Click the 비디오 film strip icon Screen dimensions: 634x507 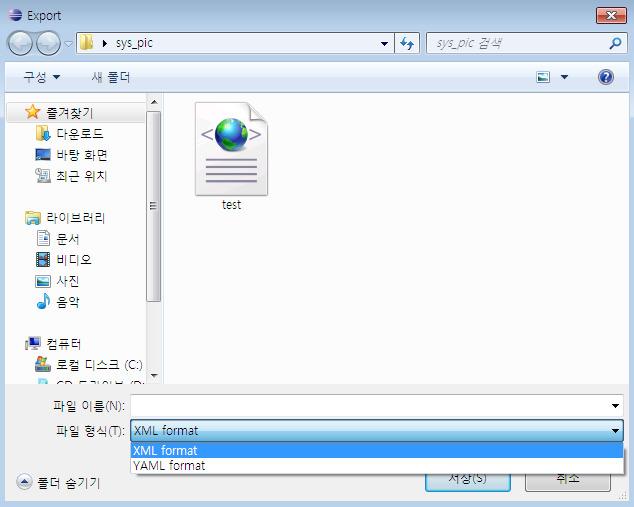[x=43, y=260]
